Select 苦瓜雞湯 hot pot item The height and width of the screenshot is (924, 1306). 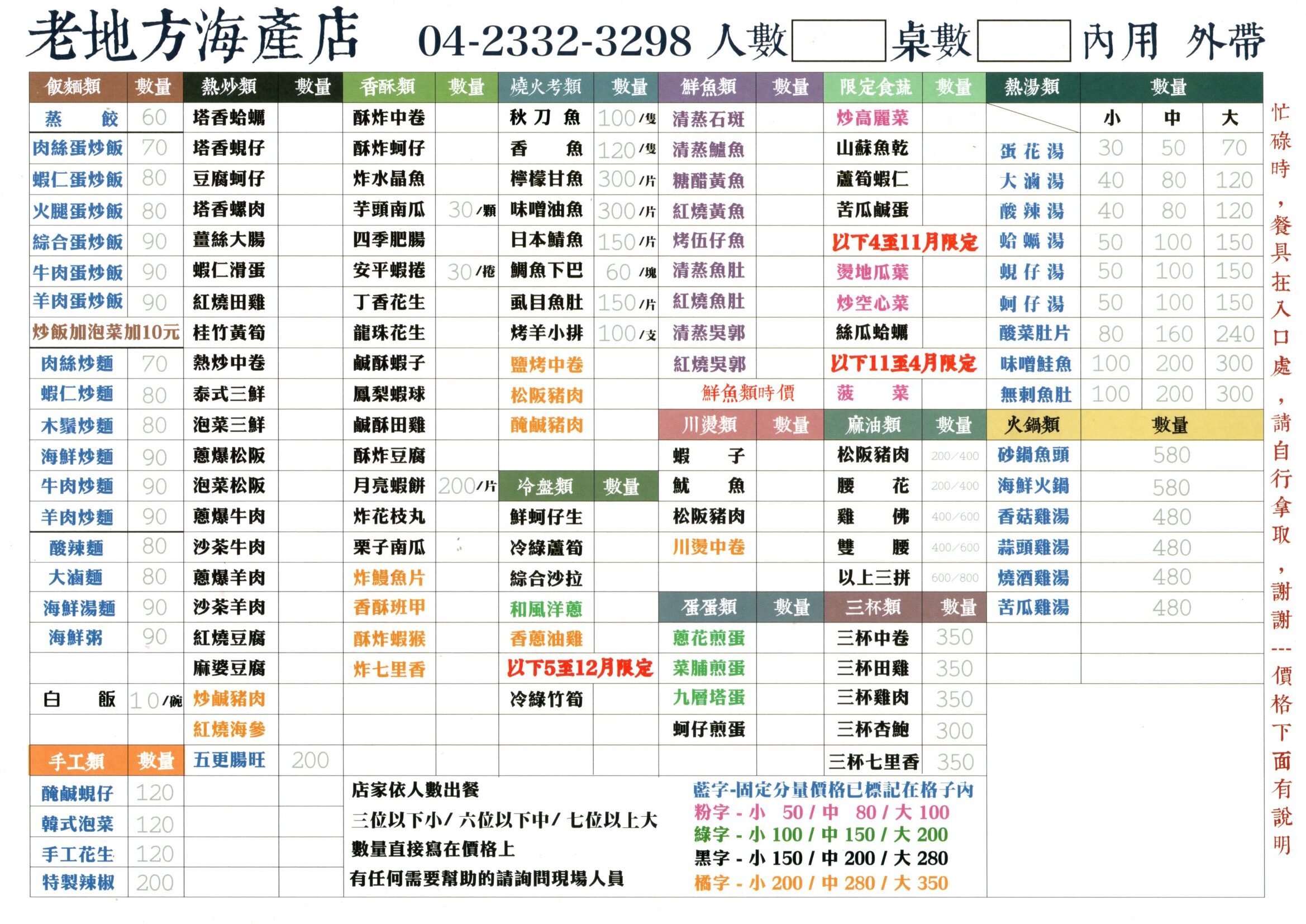[x=1033, y=608]
